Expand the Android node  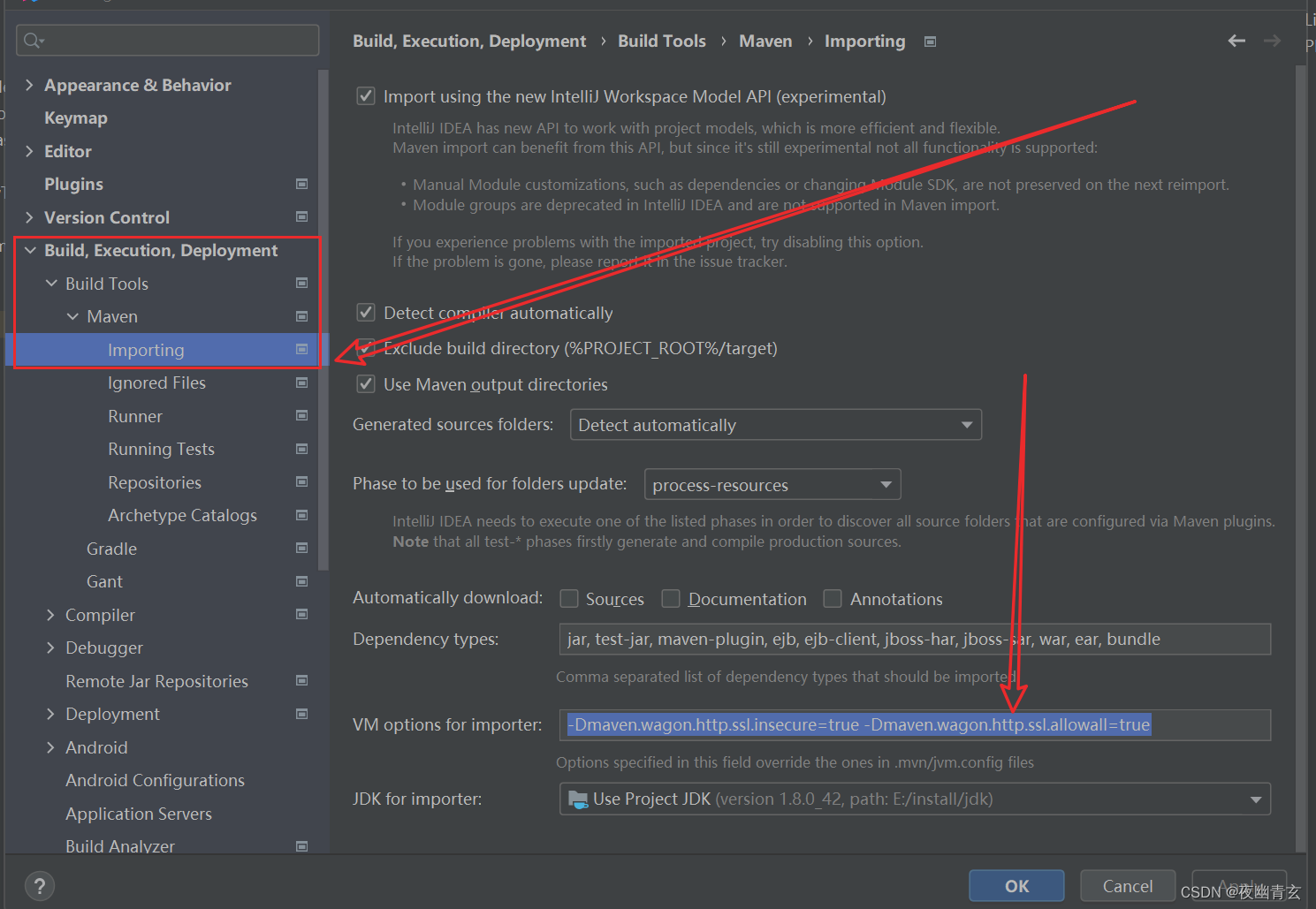coord(50,747)
